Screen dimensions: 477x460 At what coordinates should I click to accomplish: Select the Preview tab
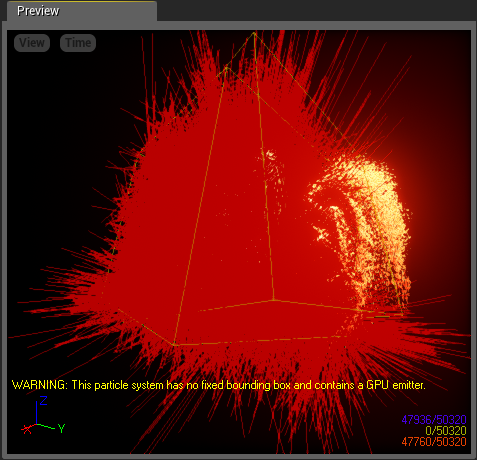[x=82, y=11]
